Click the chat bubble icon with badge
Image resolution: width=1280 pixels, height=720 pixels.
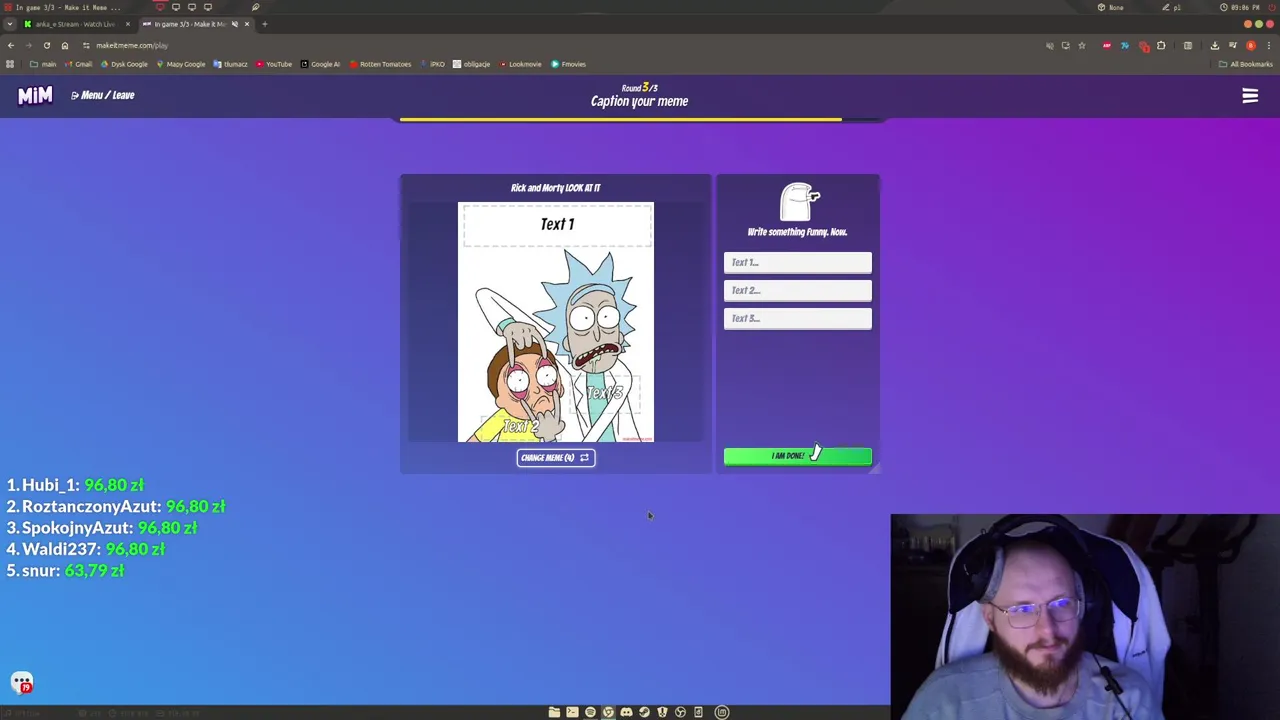click(22, 683)
